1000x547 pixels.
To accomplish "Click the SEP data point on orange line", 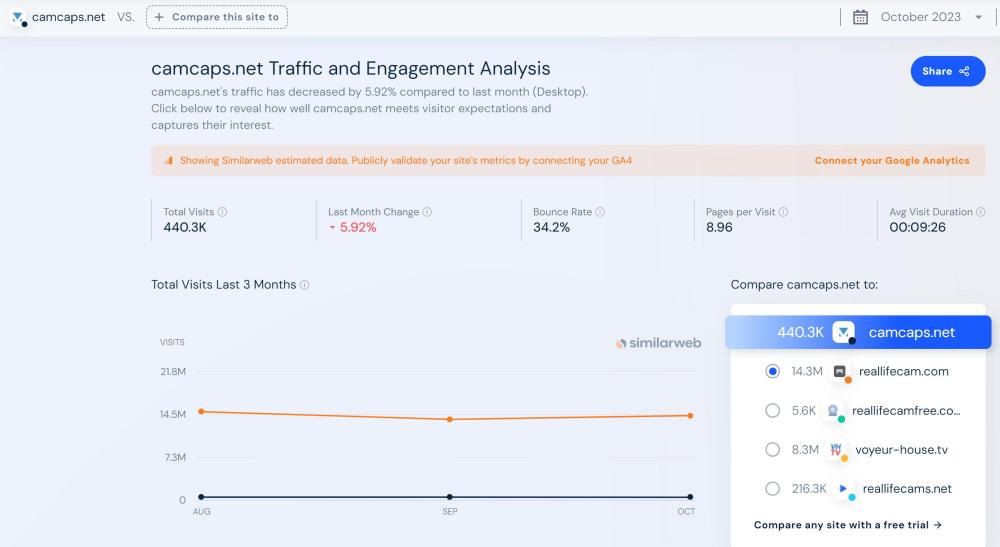I will (450, 419).
